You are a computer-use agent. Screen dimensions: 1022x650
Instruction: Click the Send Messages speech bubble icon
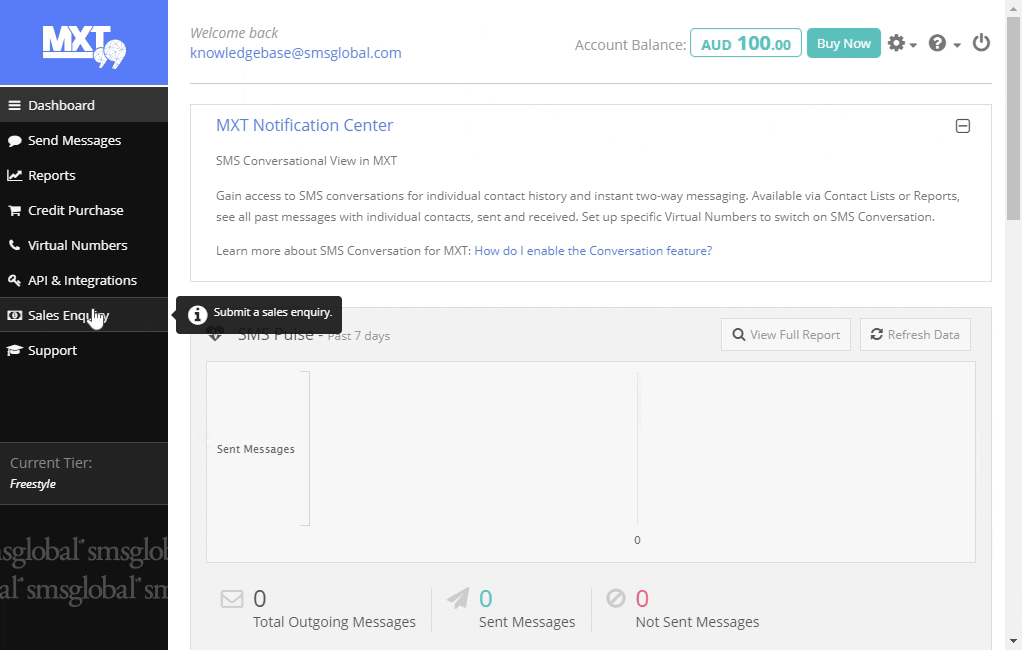pos(14,141)
